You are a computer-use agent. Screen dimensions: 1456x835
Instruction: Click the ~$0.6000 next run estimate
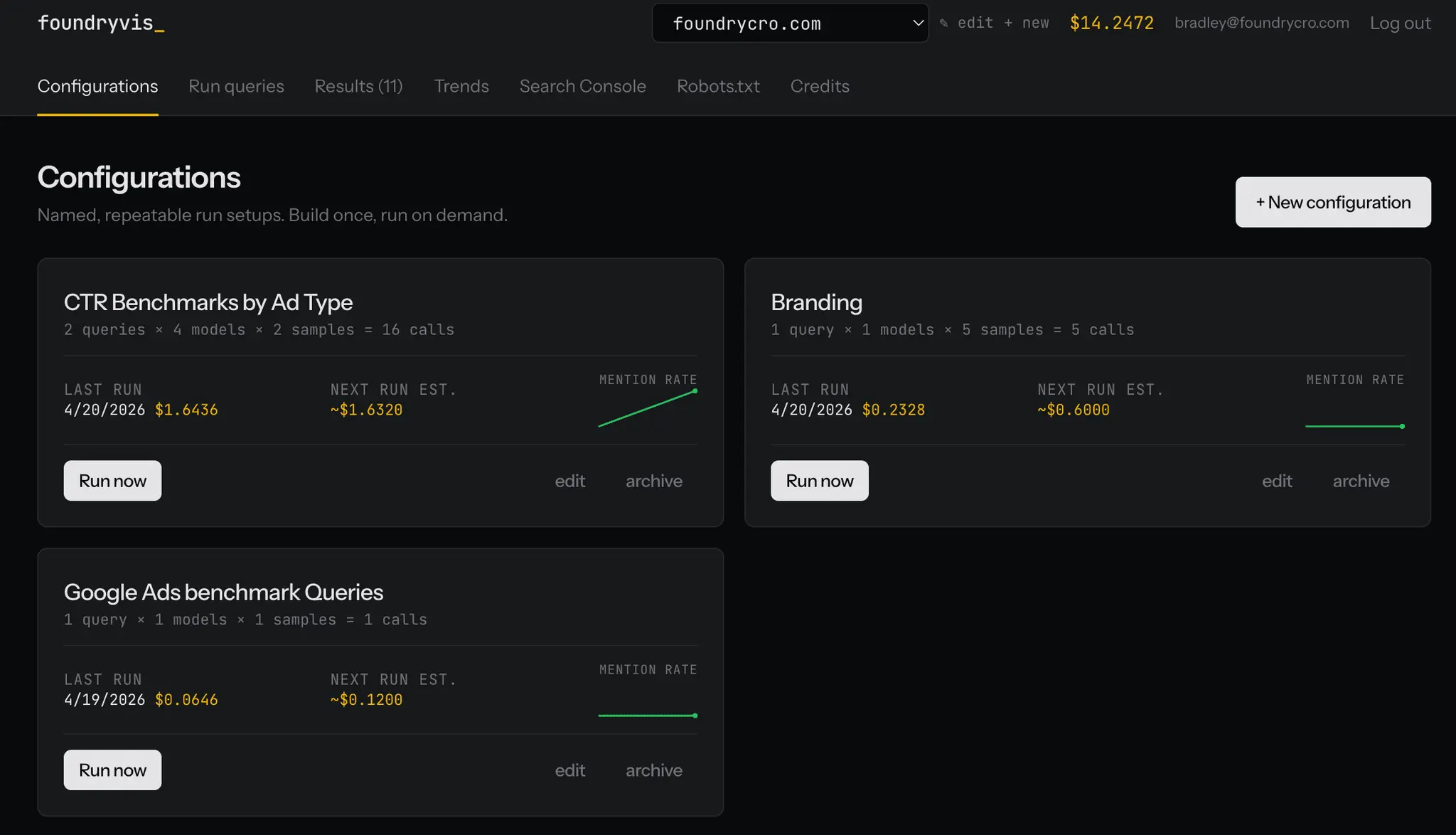click(x=1074, y=410)
